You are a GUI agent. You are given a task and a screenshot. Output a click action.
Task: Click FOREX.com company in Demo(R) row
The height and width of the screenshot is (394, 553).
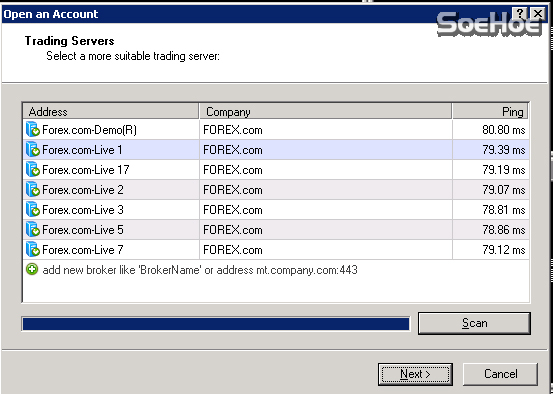click(x=233, y=130)
